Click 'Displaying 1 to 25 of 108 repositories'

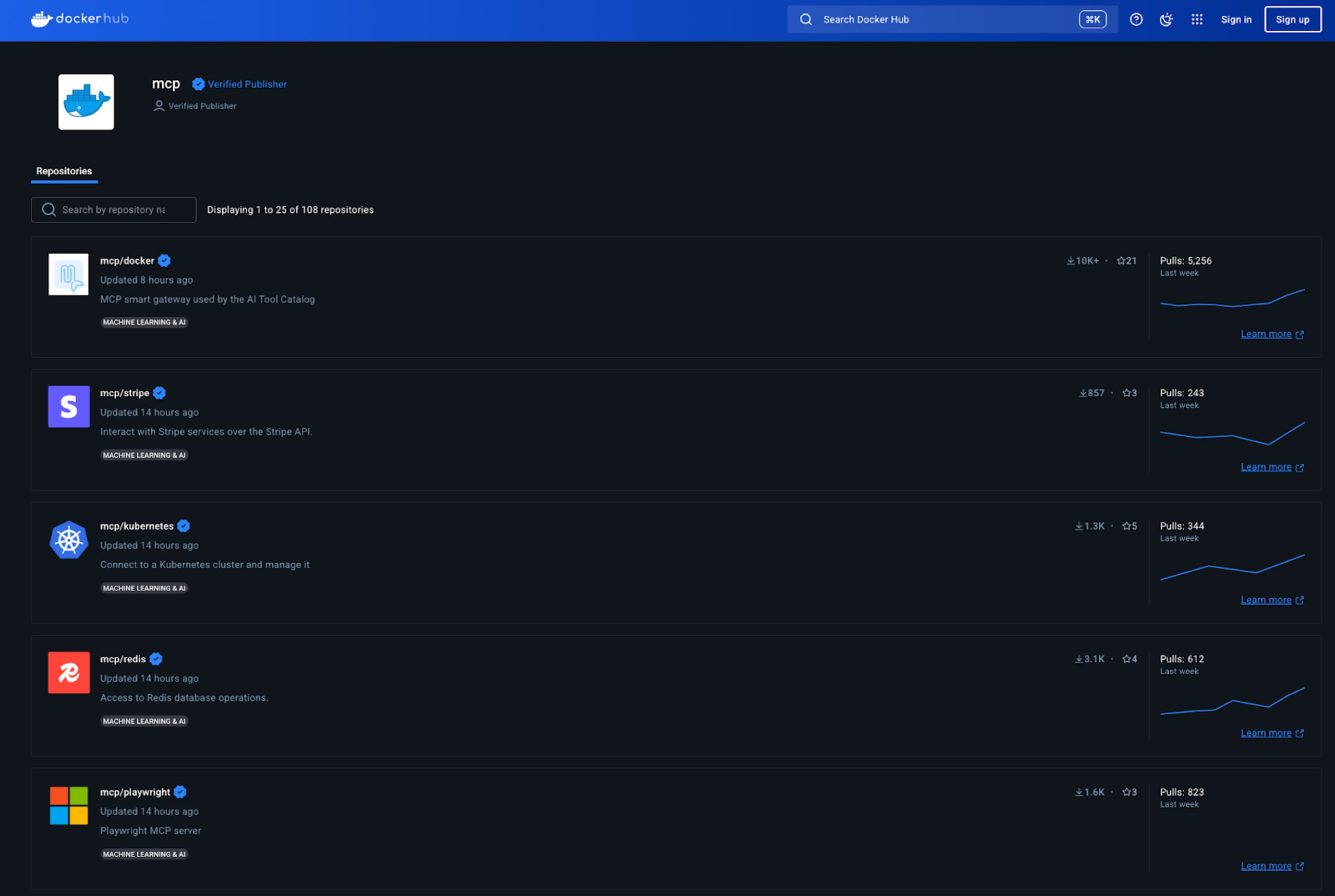[290, 210]
